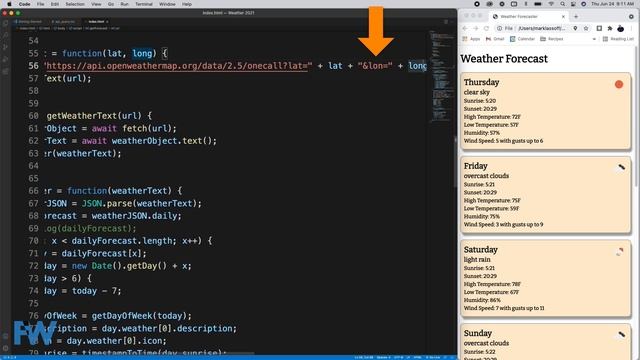Image resolution: width=640 pixels, height=360 pixels.
Task: Click the square extension icon in Chrome toolbar
Action: coord(599,28)
